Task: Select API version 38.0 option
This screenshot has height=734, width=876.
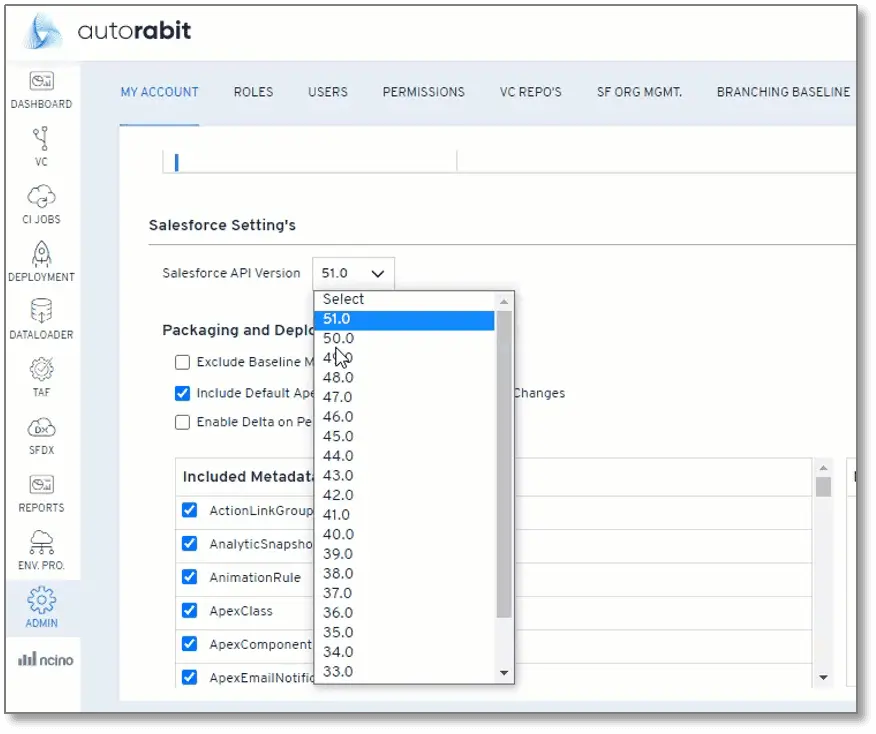Action: 404,574
